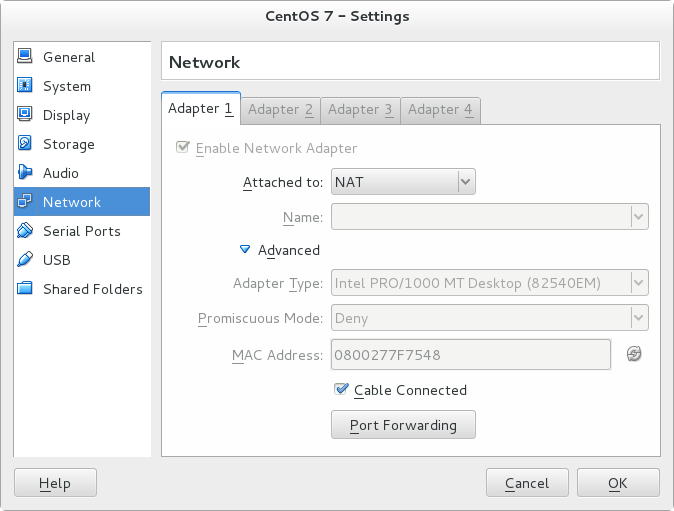Click the Shared Folders folder icon
The width and height of the screenshot is (674, 511).
(x=25, y=288)
